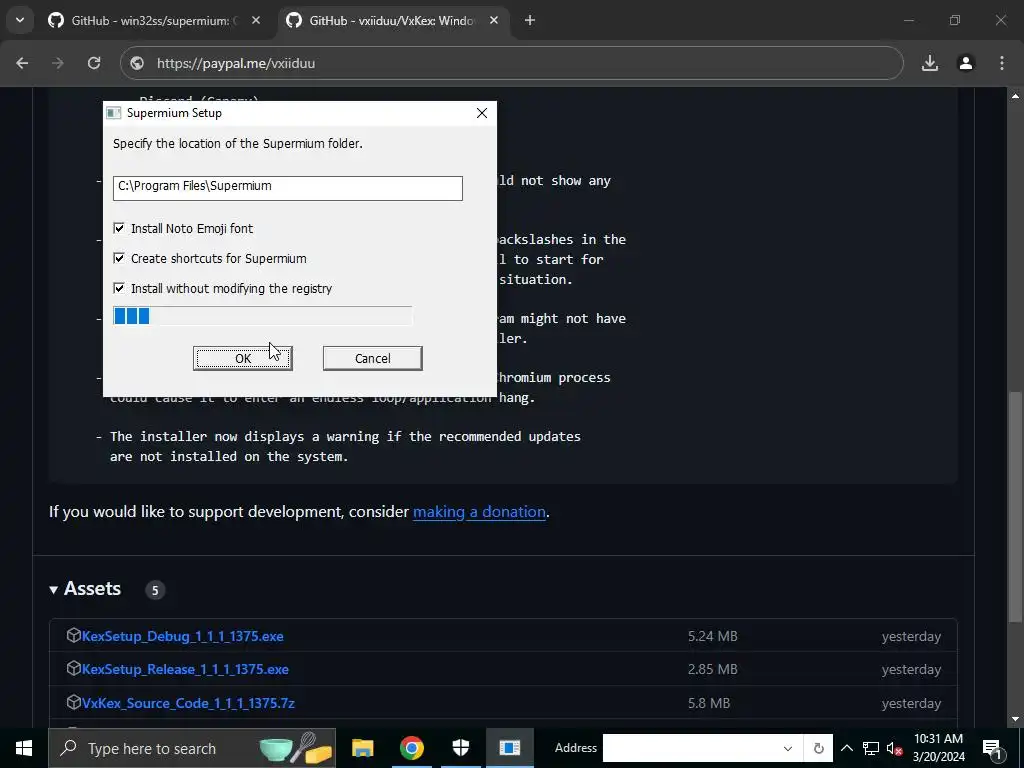Screen dimensions: 1024x768
Task: Click the browser URL address bar
Action: click(511, 63)
